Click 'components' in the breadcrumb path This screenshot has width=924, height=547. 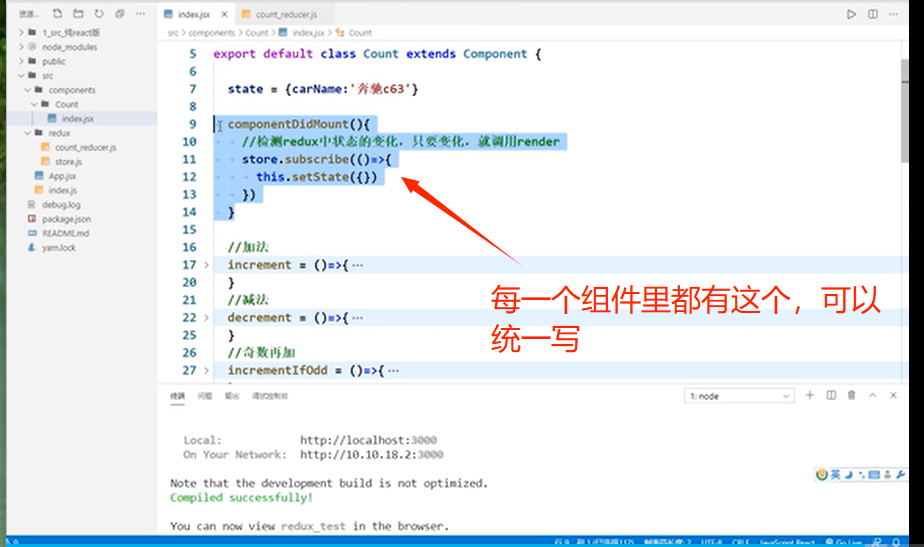tap(212, 33)
